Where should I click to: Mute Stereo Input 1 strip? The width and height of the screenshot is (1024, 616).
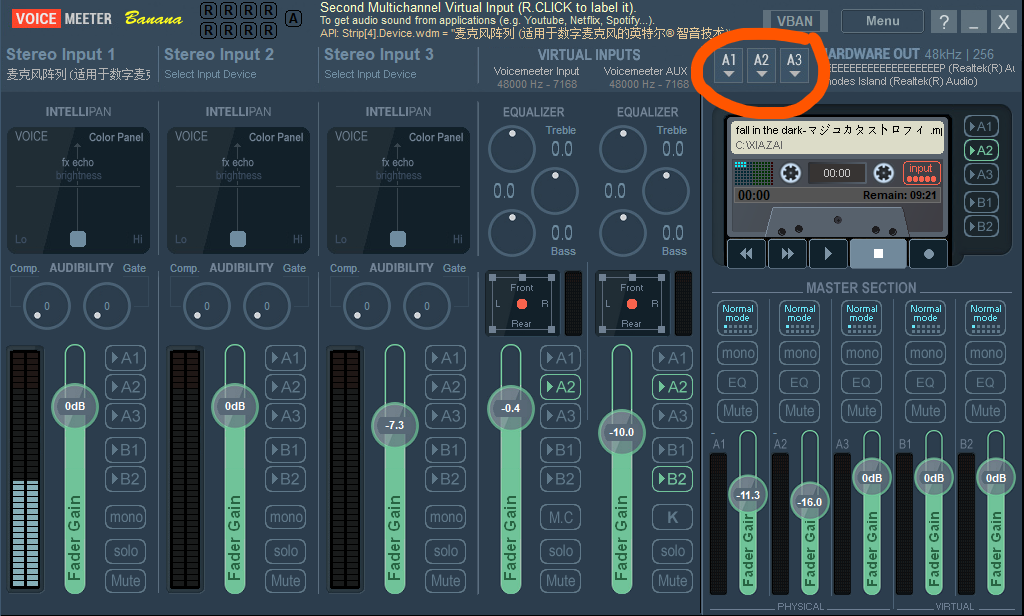[x=125, y=581]
